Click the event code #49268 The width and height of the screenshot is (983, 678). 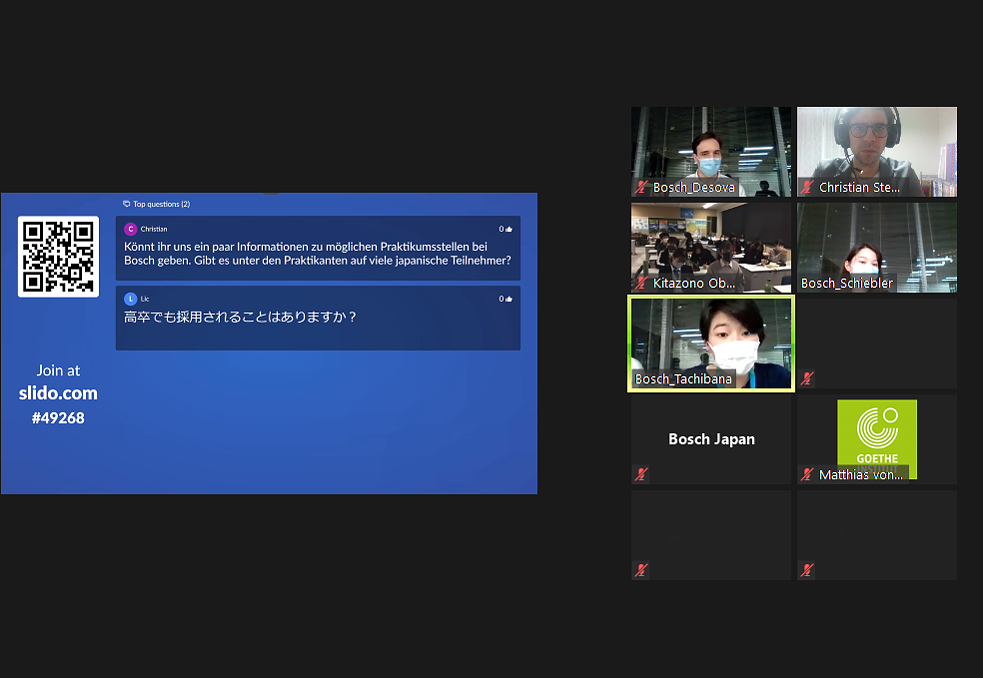click(58, 418)
